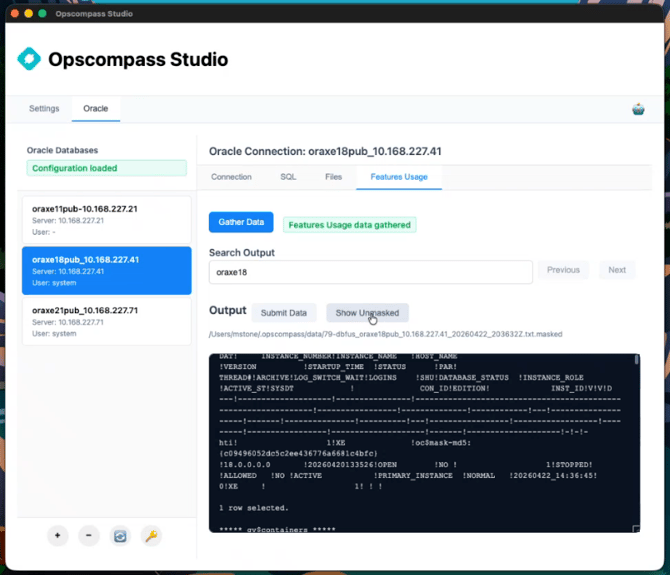Click the remove database minus button

click(x=88, y=536)
